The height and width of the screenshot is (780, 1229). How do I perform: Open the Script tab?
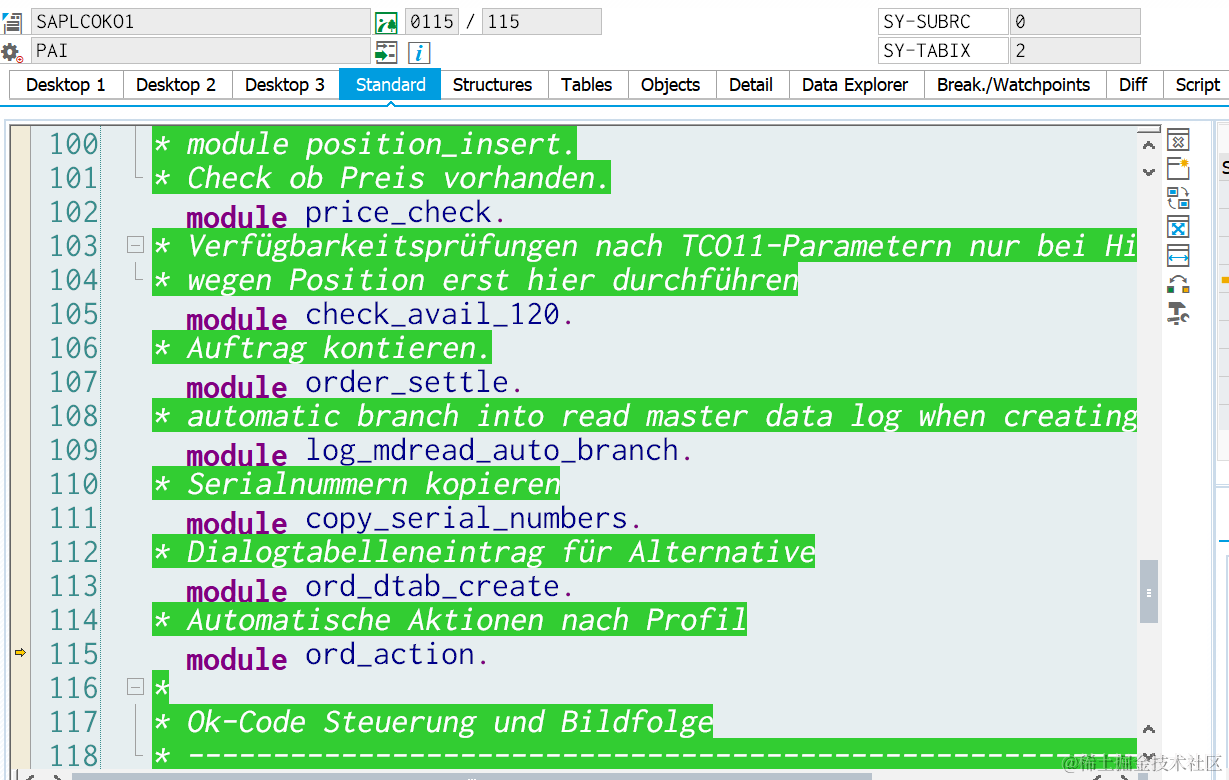pyautogui.click(x=1197, y=85)
